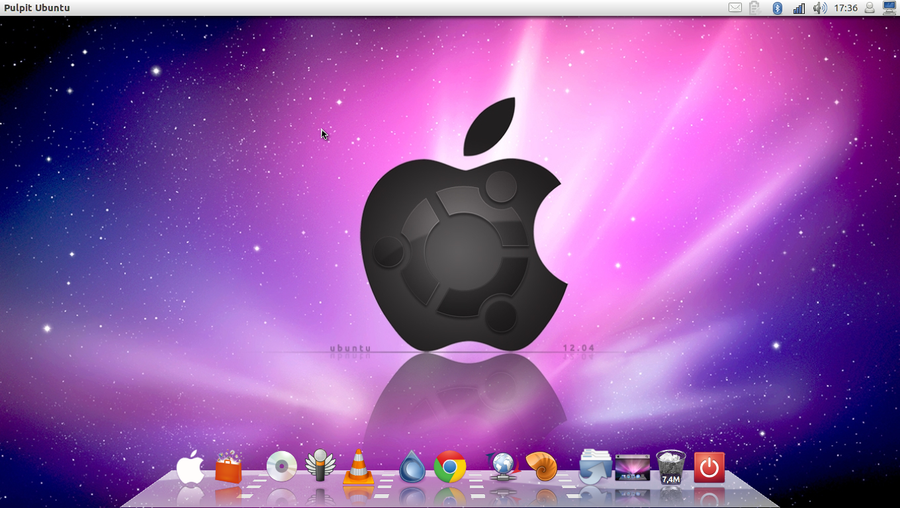Click the 17:36 clock in top panel
The image size is (900, 508).
[x=845, y=8]
